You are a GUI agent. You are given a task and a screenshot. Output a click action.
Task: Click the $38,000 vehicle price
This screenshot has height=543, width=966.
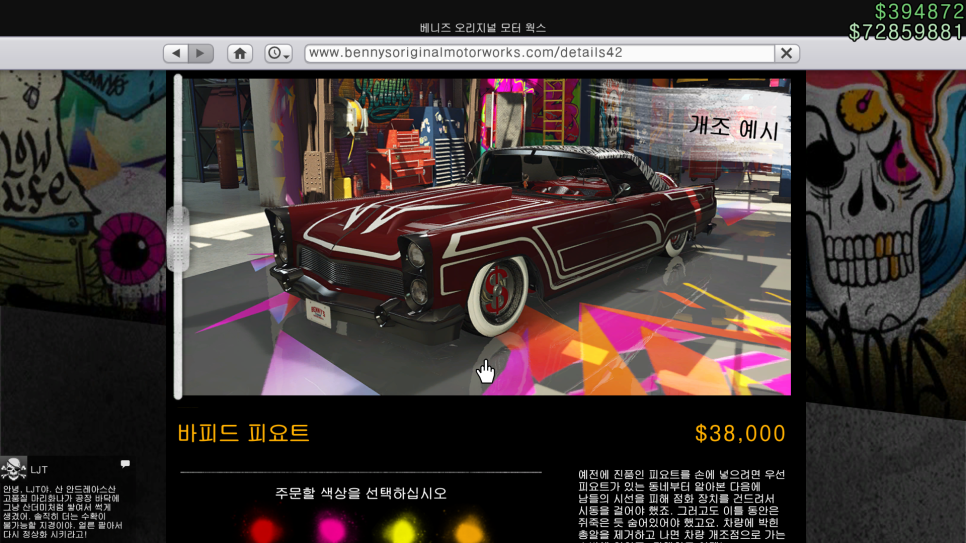click(x=740, y=433)
